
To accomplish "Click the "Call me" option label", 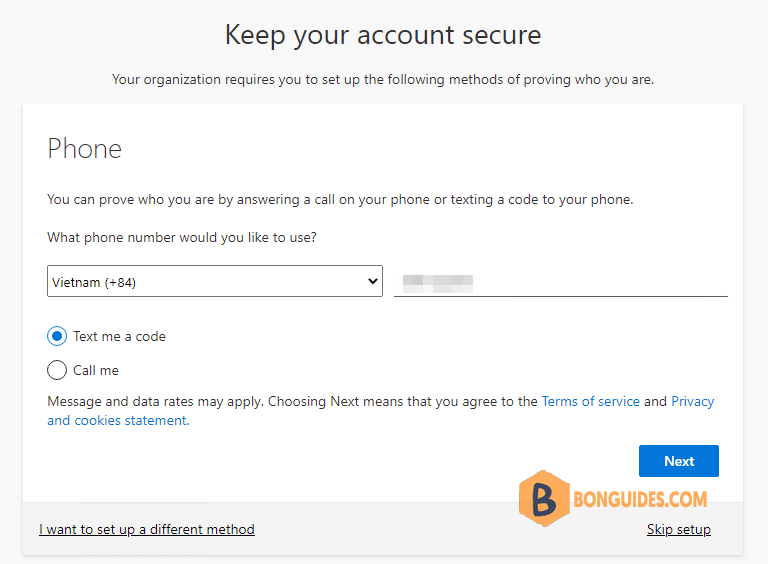I will pos(96,370).
